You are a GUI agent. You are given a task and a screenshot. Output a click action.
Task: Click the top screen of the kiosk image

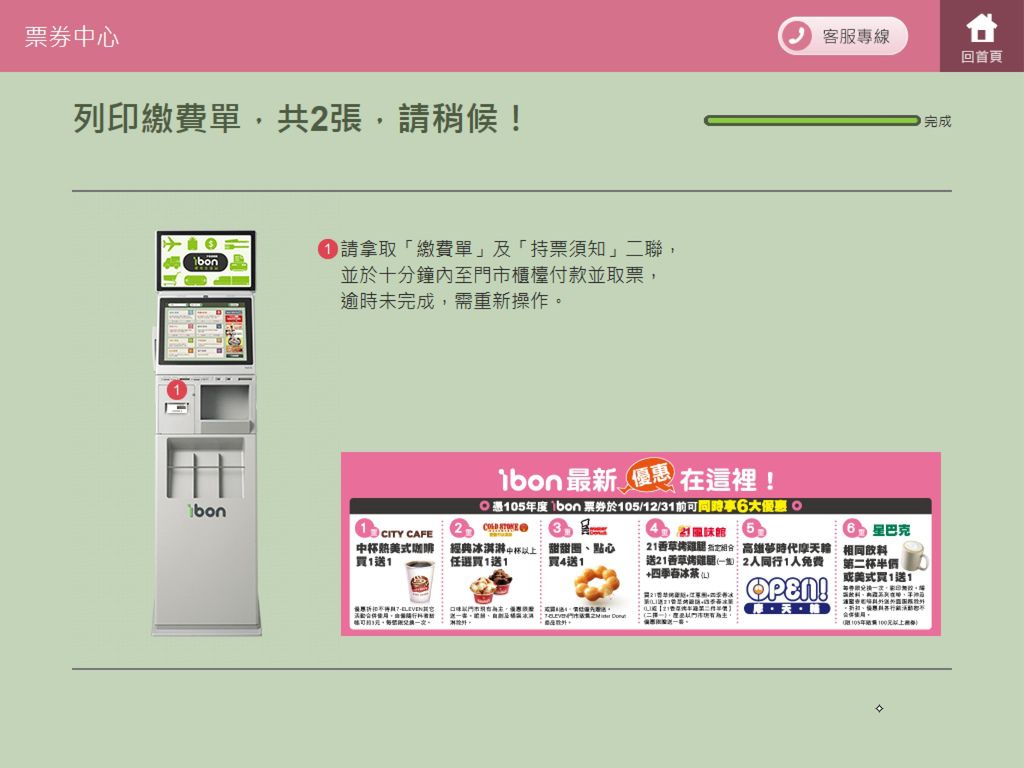point(206,261)
